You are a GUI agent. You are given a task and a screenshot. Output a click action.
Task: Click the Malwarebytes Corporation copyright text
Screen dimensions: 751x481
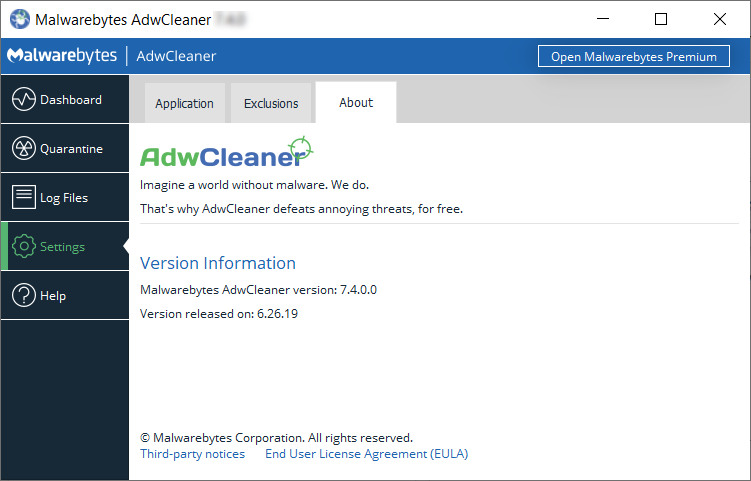[276, 438]
